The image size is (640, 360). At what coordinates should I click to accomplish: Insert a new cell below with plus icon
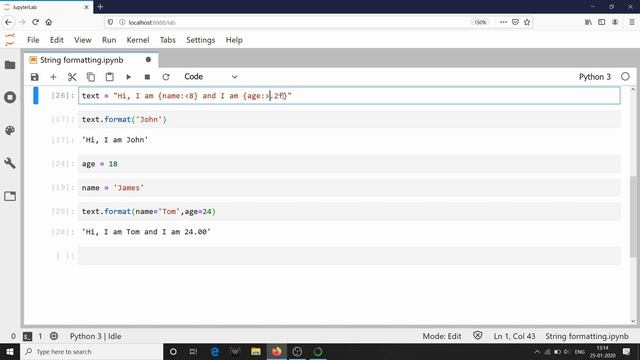[53, 77]
